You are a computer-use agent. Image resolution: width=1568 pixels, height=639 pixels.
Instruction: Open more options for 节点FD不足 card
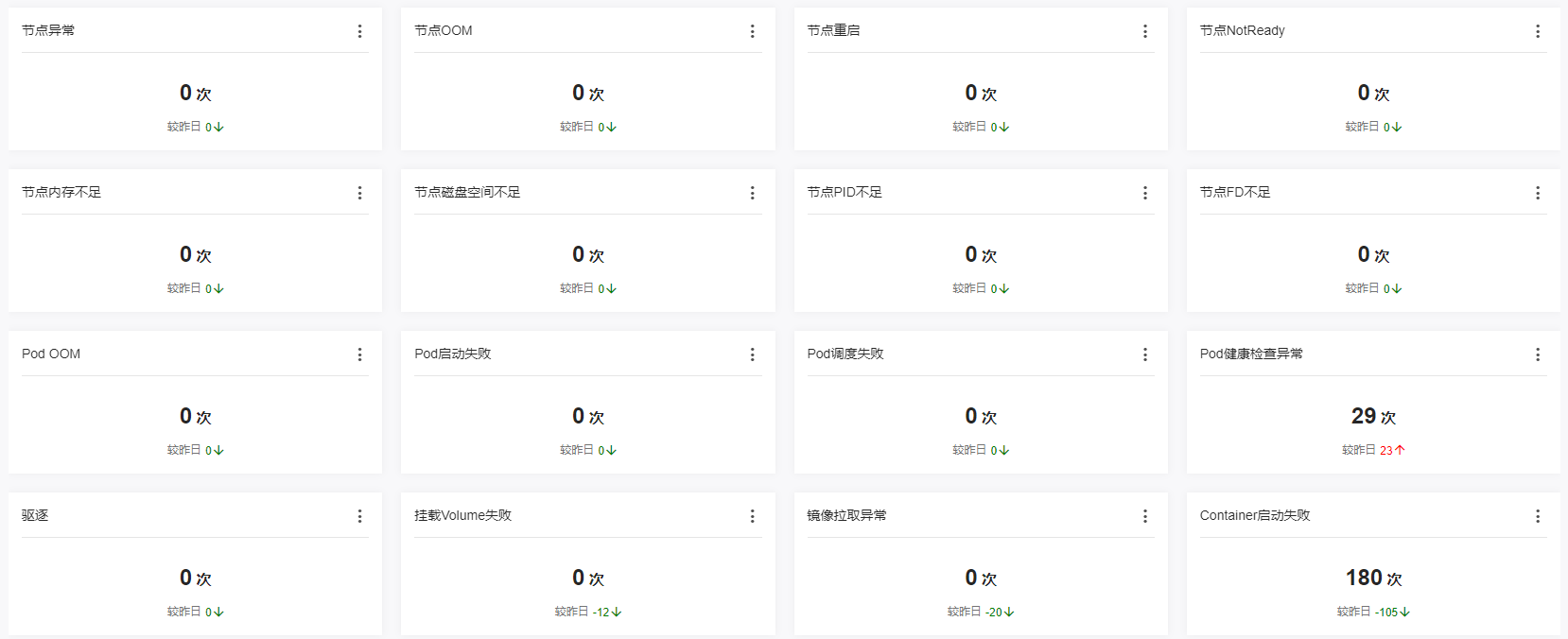[1537, 193]
